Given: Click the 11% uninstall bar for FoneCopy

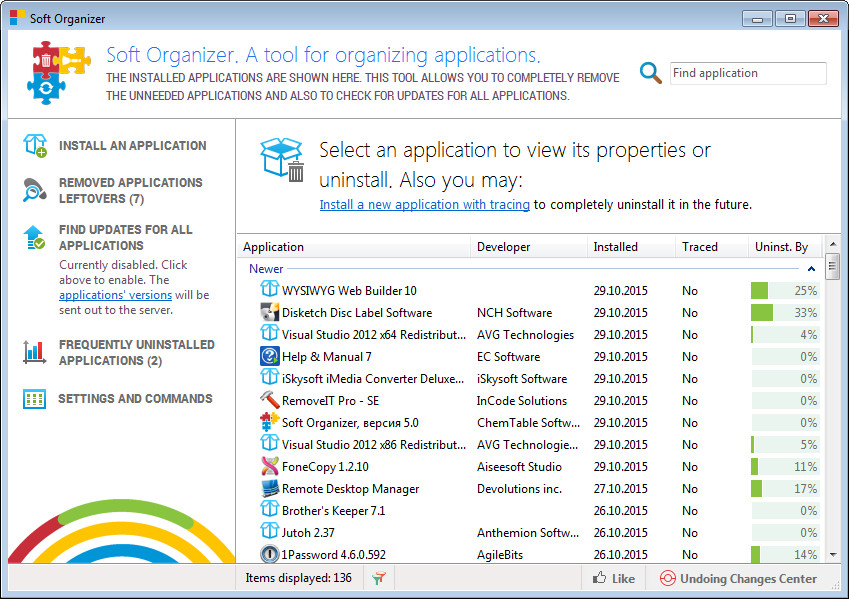Looking at the screenshot, I should pyautogui.click(x=785, y=467).
